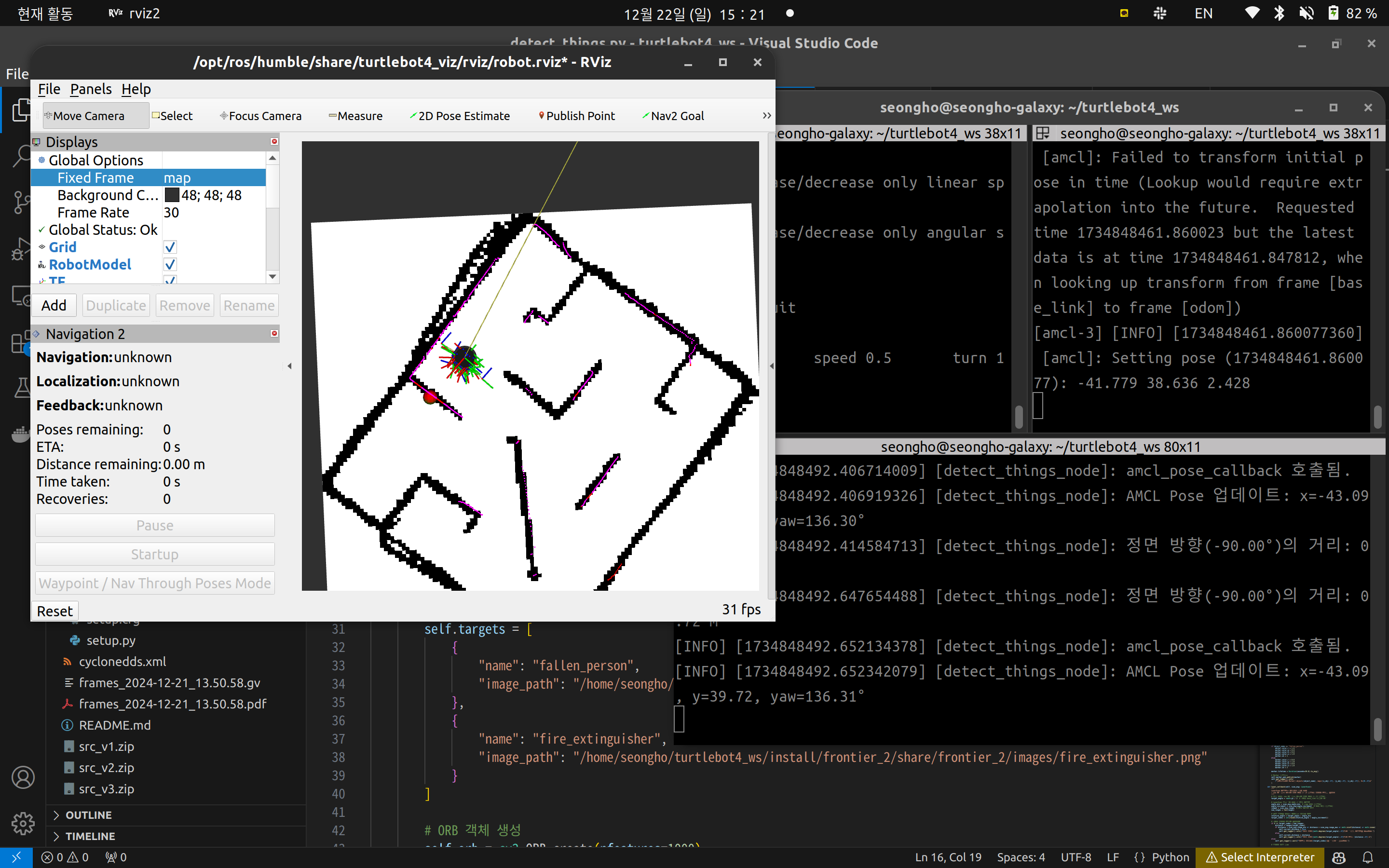Open the Help menu in RViz
The image size is (1389, 868).
(x=136, y=89)
